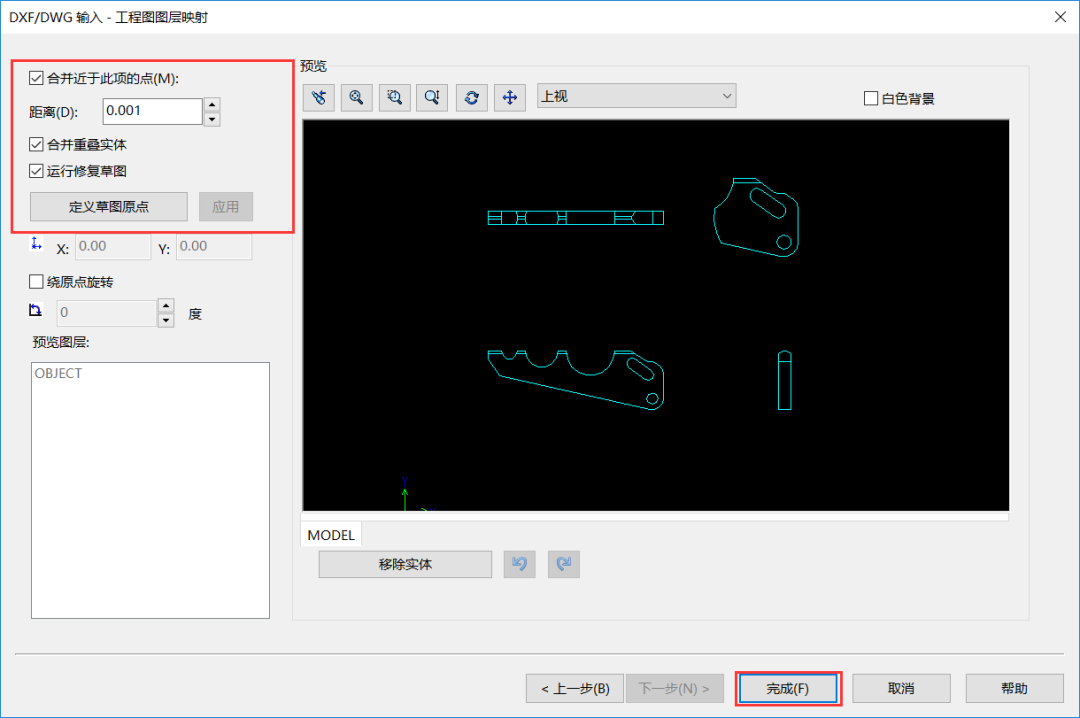Click the rotate view icon
The width and height of the screenshot is (1080, 718).
pos(472,97)
